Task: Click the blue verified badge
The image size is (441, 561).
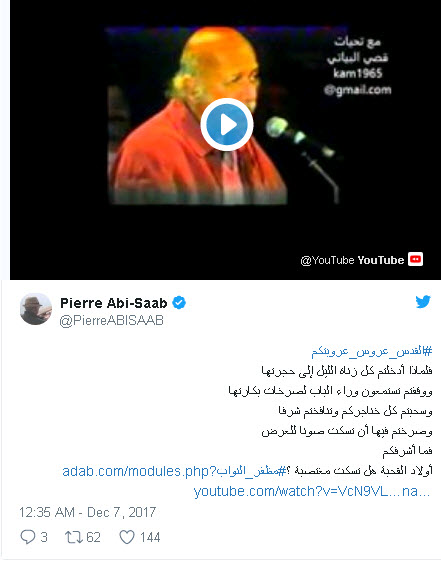Action: coord(179,303)
